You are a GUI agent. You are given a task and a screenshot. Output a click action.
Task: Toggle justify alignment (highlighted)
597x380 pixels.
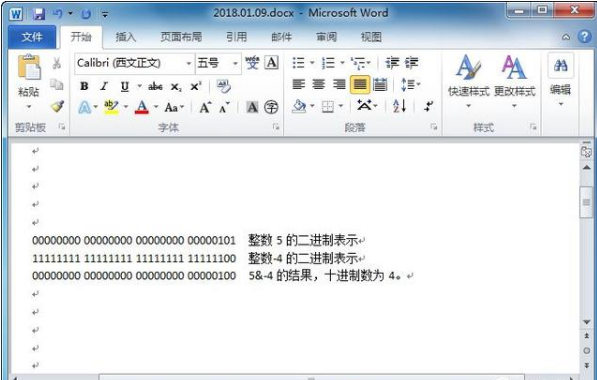click(x=360, y=85)
